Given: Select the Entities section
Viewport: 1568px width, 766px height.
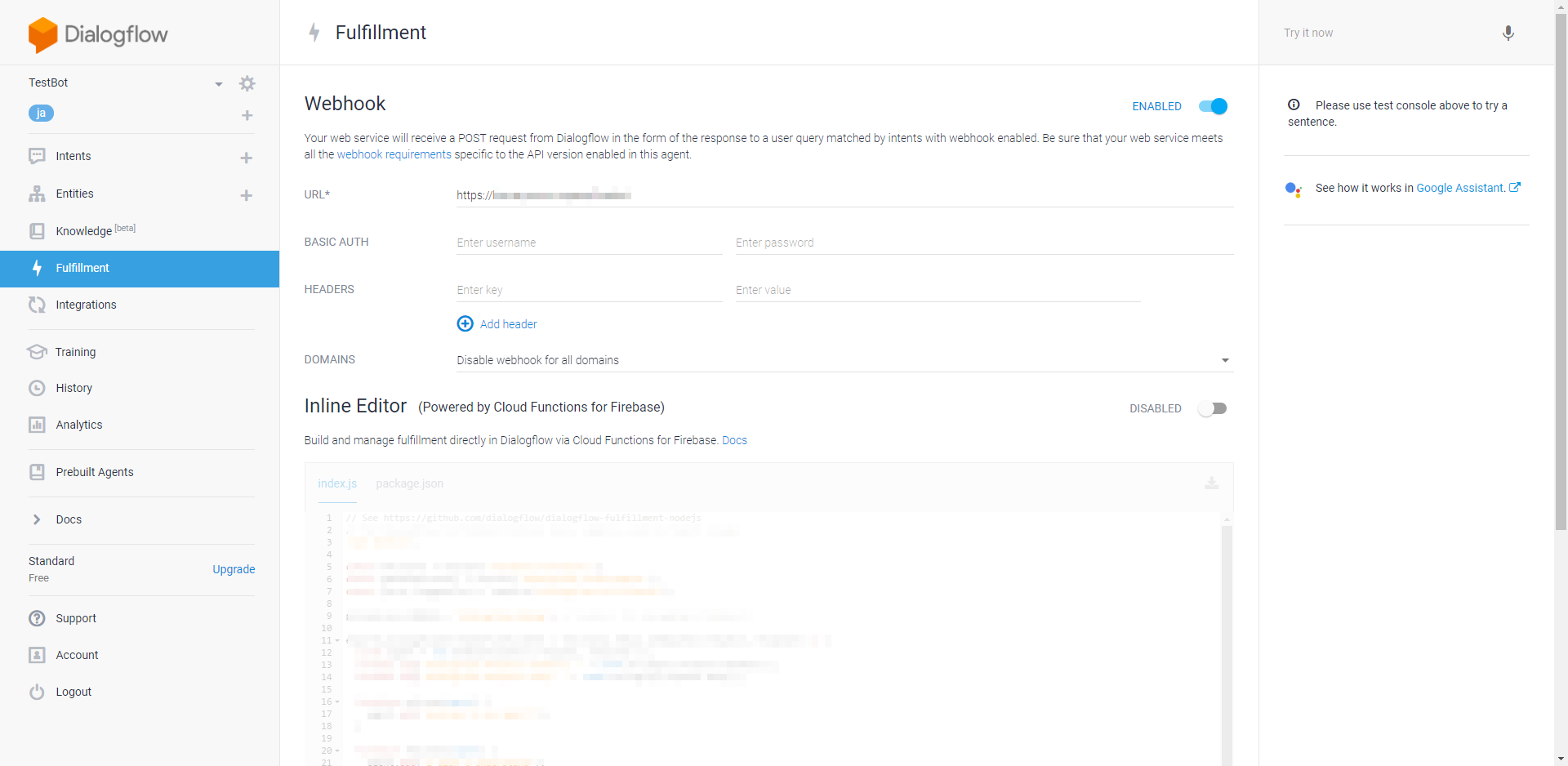Looking at the screenshot, I should [x=74, y=194].
